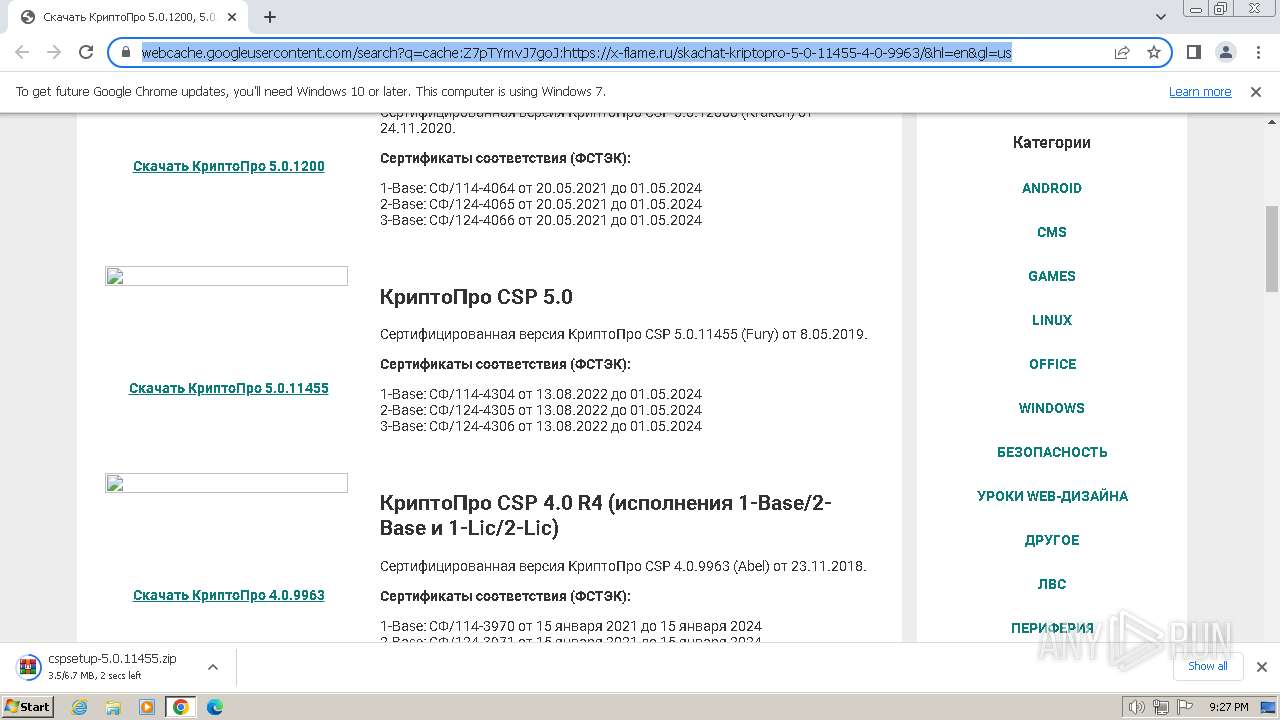Click the КриптоПро CSP 5.0 heading

pyautogui.click(x=476, y=297)
